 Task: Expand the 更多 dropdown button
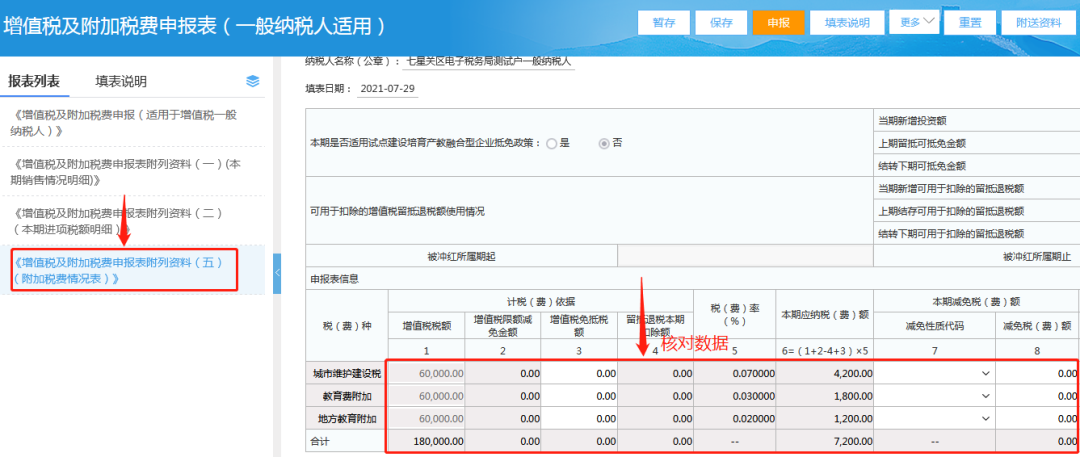coord(915,22)
